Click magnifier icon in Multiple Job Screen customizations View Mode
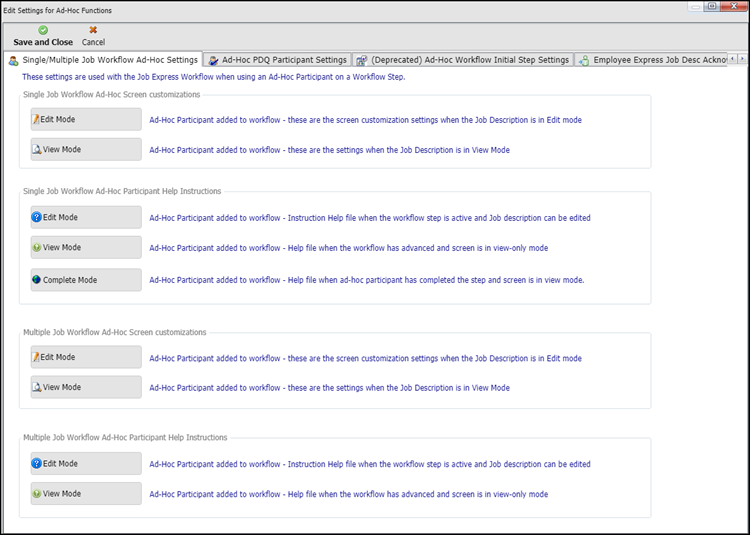The height and width of the screenshot is (535, 750). click(x=37, y=387)
